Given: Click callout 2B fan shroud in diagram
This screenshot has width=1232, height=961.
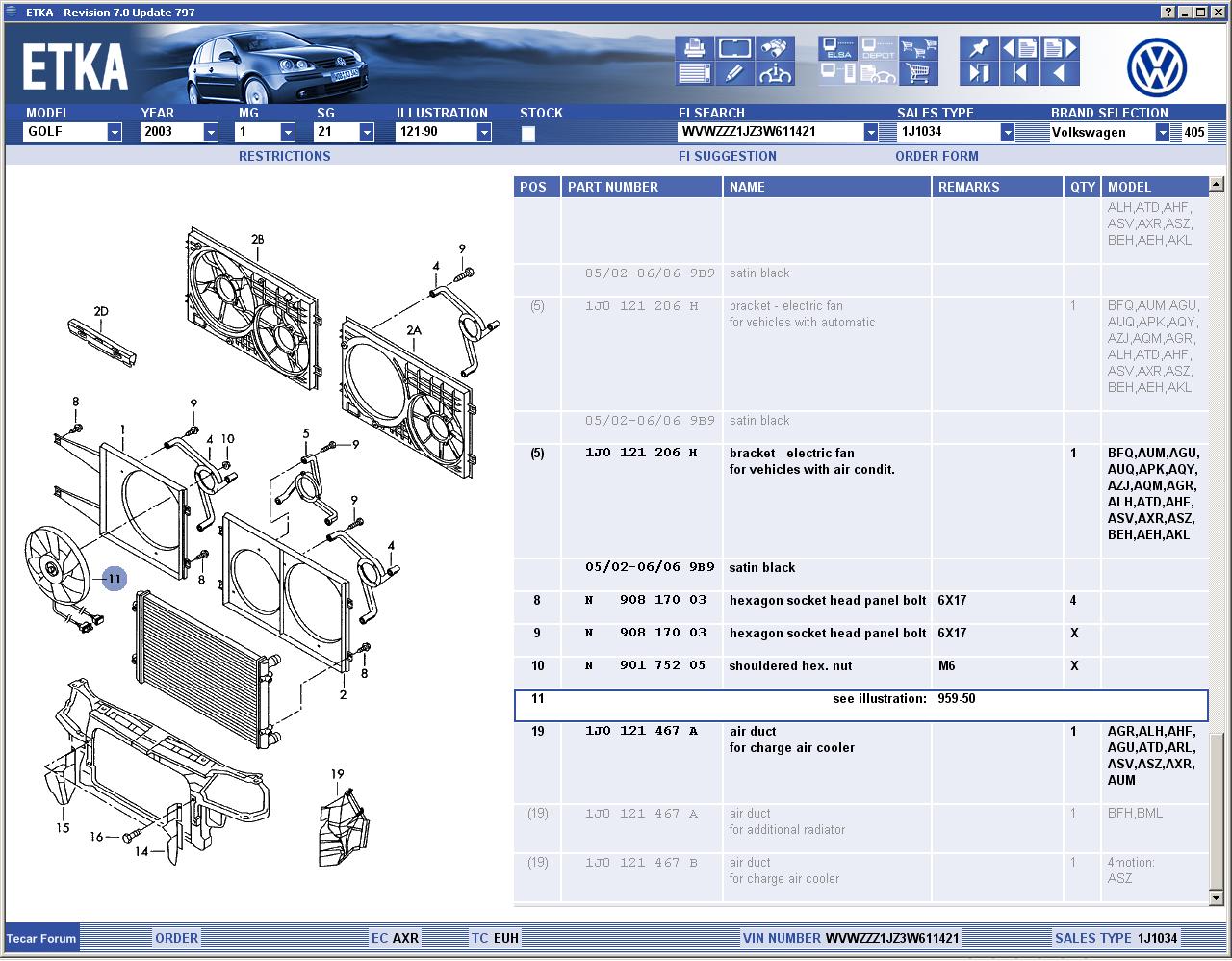Looking at the screenshot, I should pos(257,239).
